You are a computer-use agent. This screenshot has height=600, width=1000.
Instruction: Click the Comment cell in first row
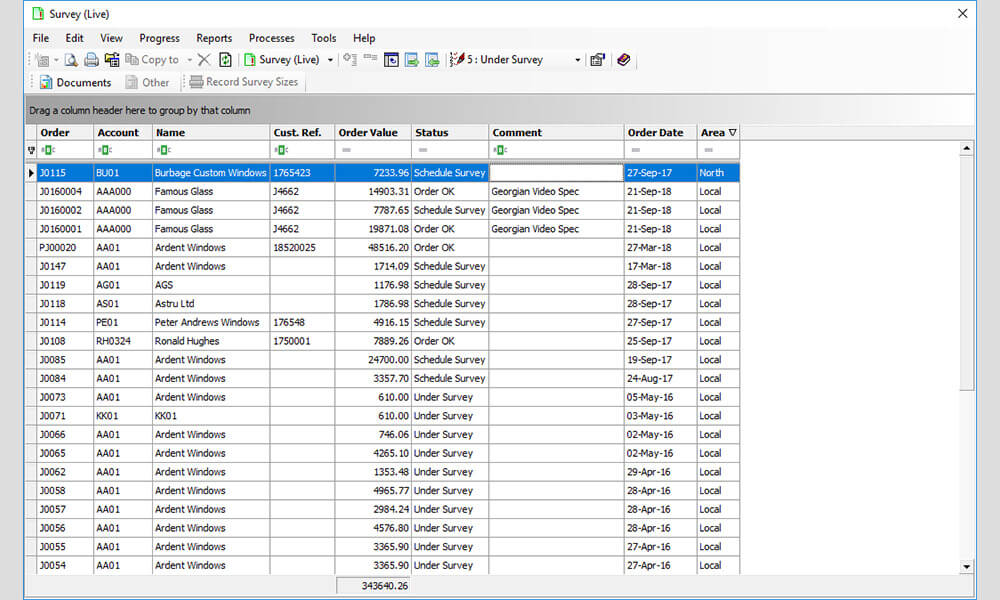(556, 173)
